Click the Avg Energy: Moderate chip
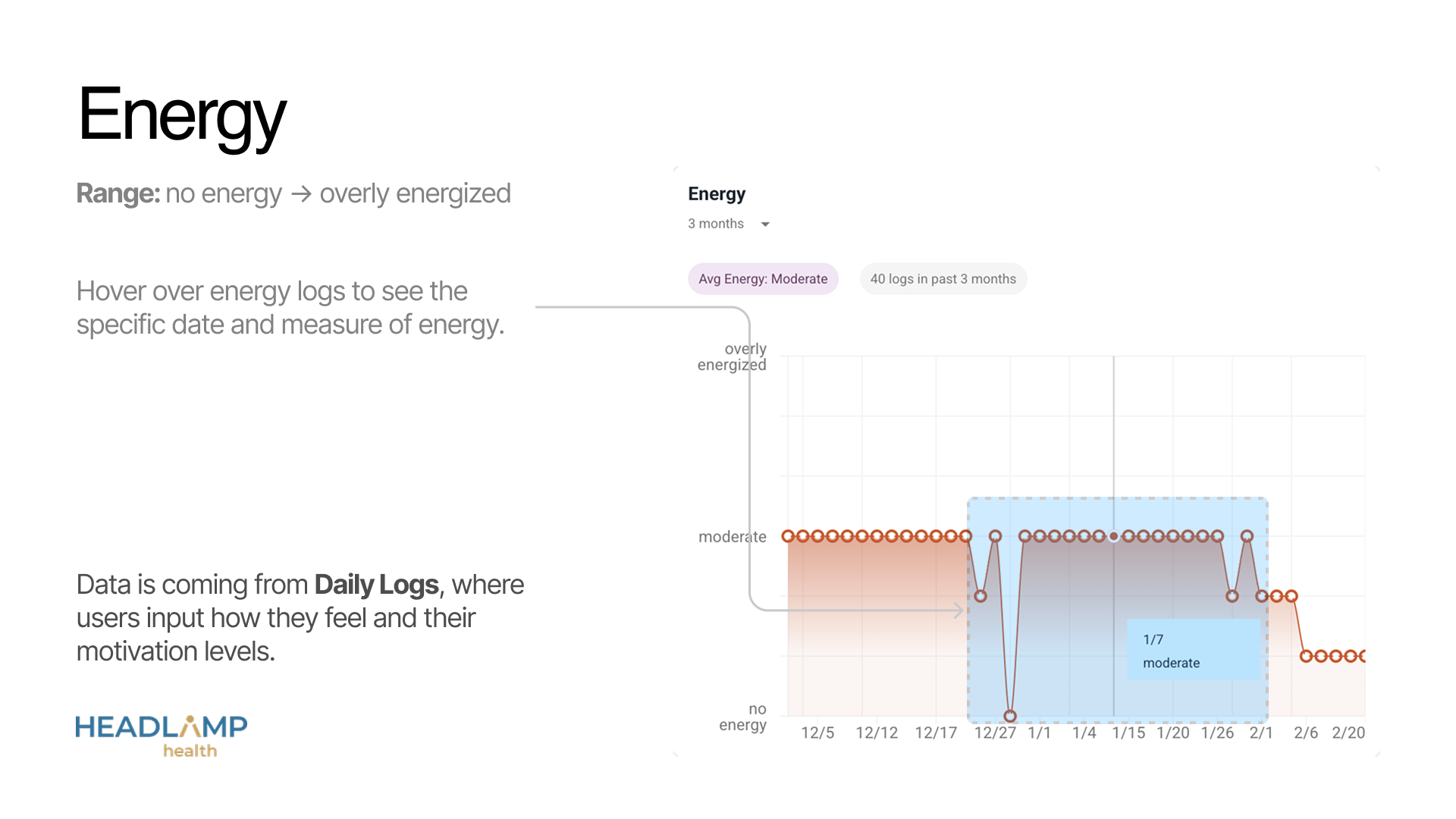 763,279
